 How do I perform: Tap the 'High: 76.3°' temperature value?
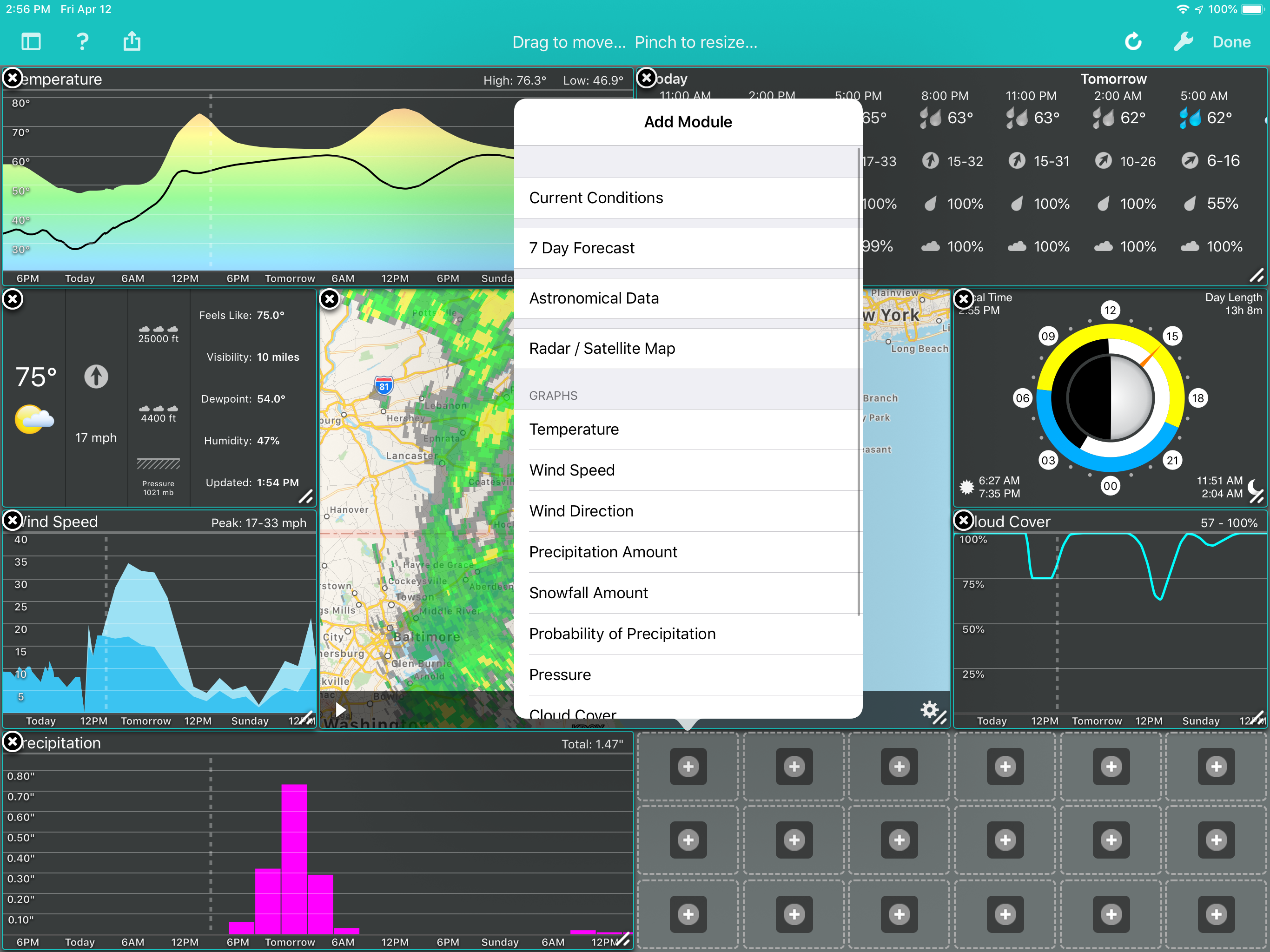[515, 80]
